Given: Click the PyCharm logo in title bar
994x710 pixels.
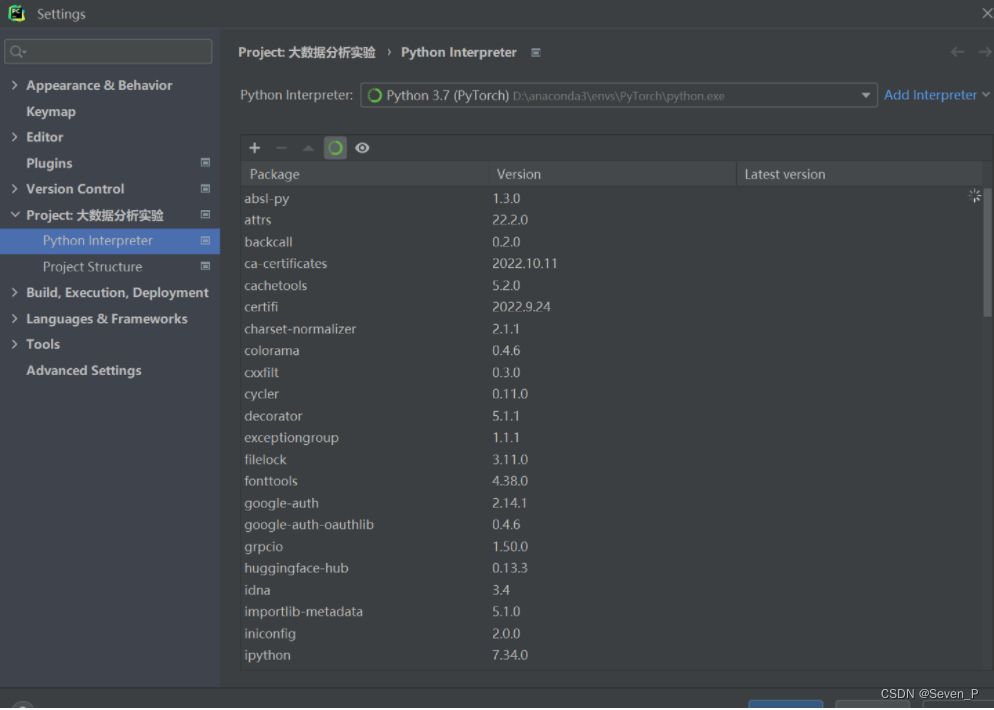Looking at the screenshot, I should [16, 13].
